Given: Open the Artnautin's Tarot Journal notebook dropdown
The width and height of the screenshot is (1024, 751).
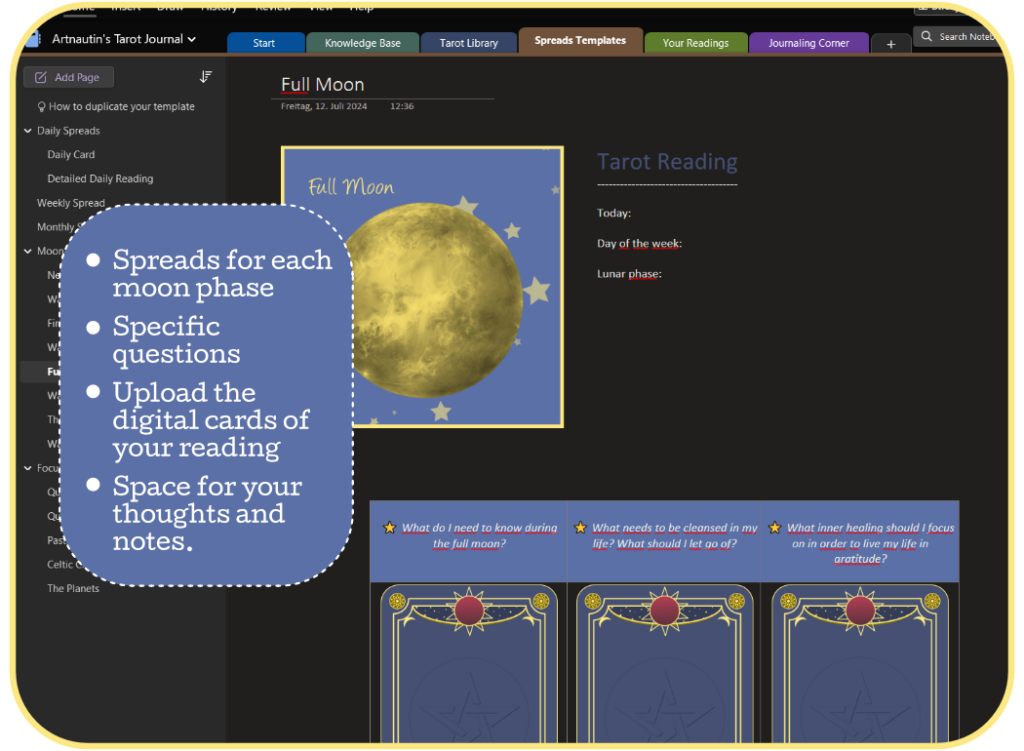Looking at the screenshot, I should (191, 40).
